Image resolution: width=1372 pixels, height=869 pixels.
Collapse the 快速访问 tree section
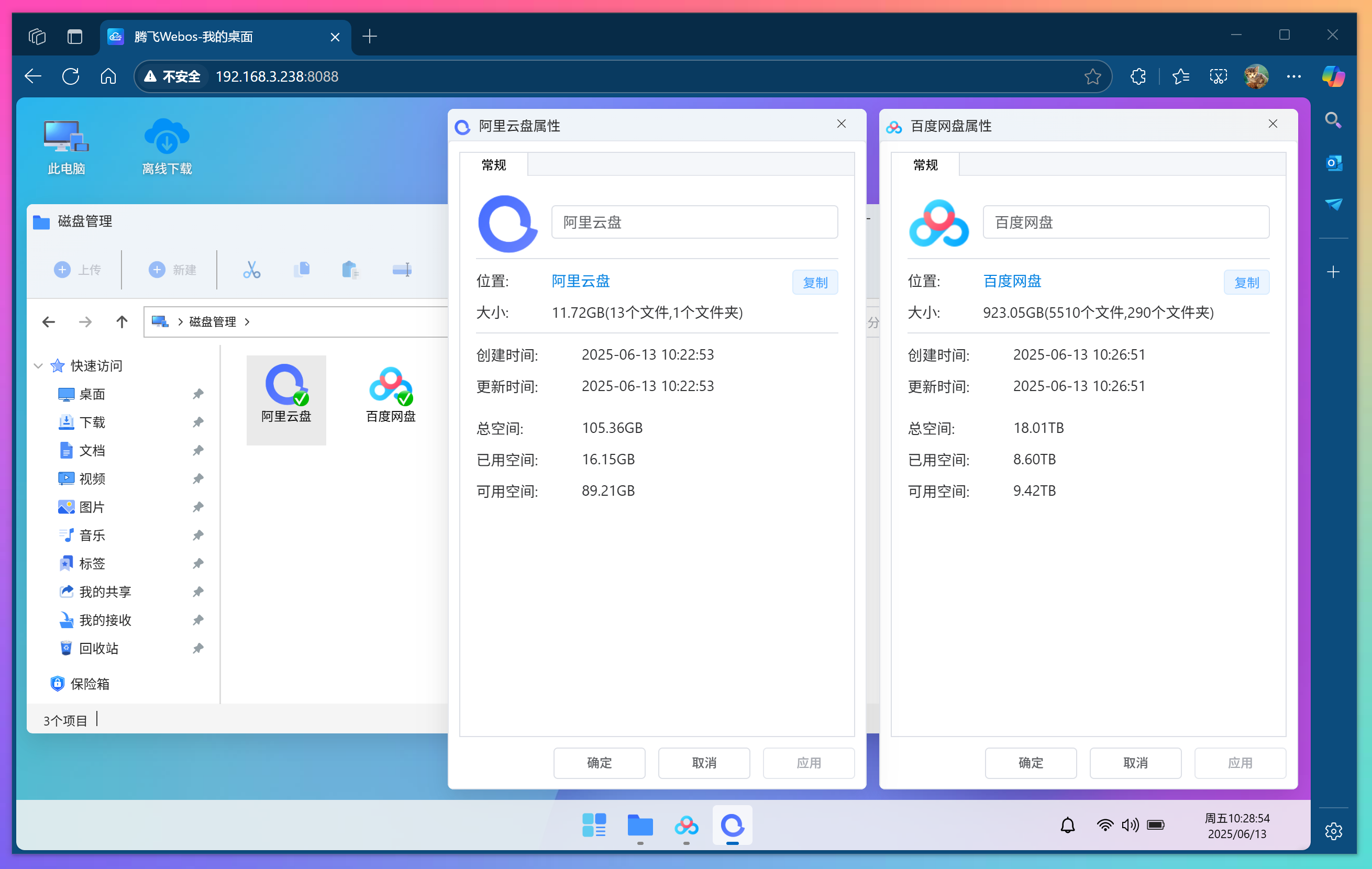click(38, 365)
